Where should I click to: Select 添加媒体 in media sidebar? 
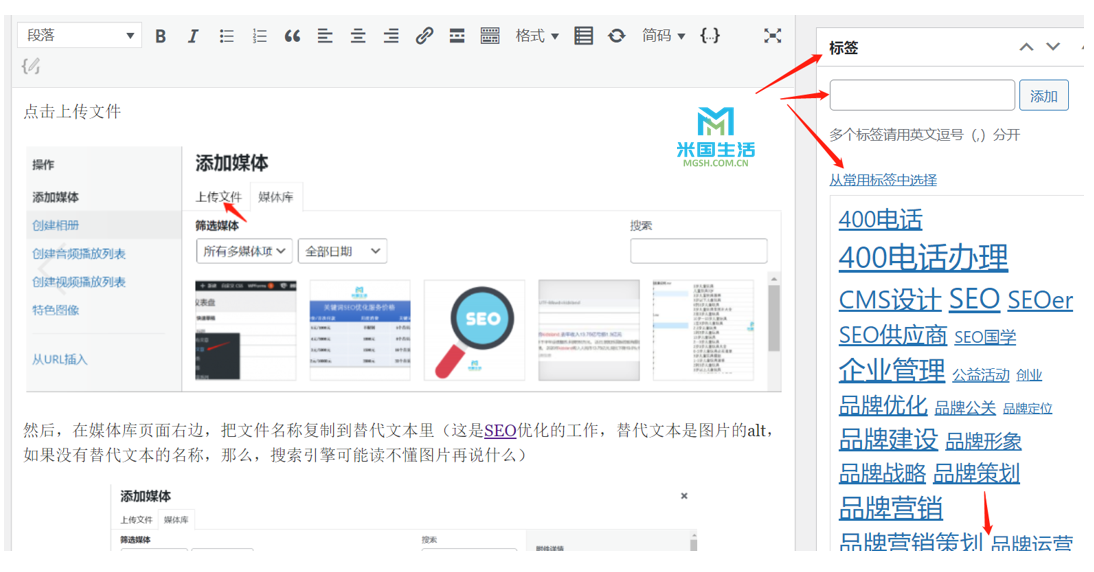[56, 197]
